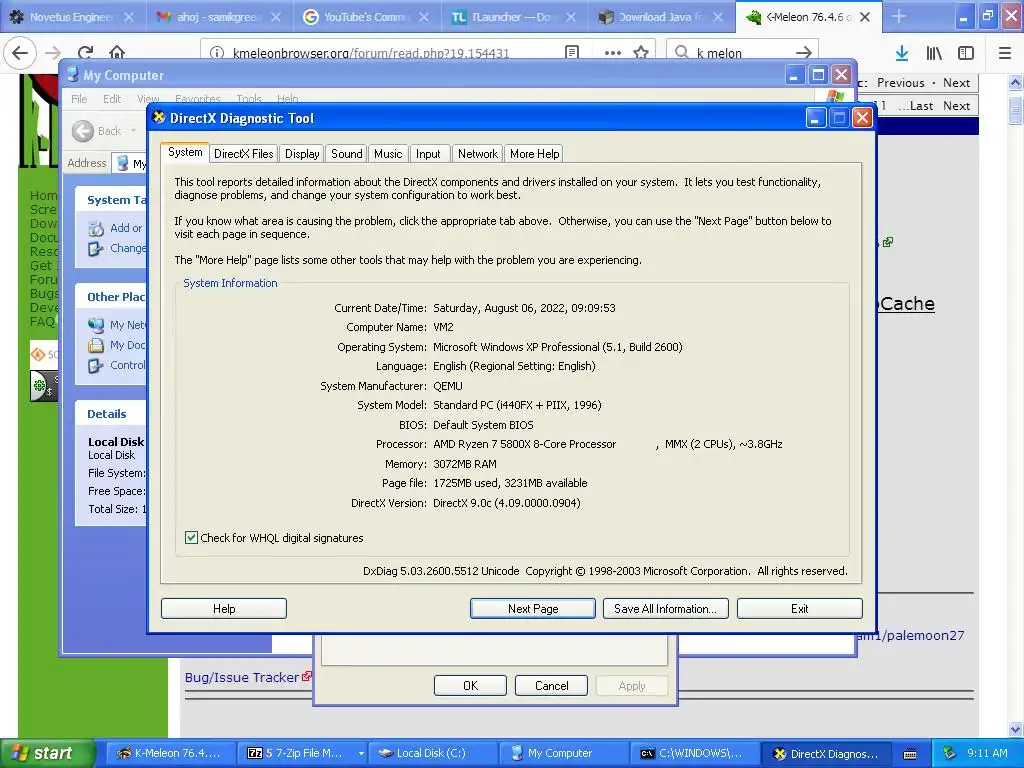Go to the Input tab
This screenshot has height=768, width=1024.
(x=428, y=153)
